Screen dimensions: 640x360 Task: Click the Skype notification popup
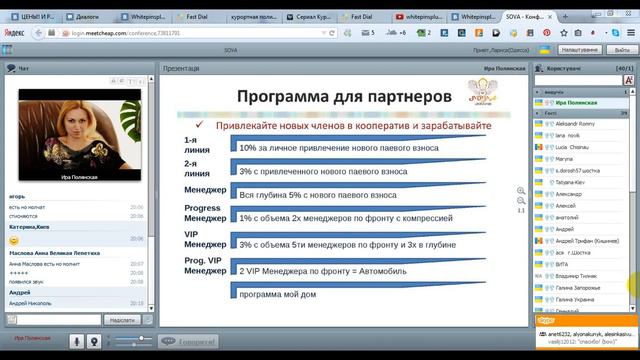tap(587, 332)
